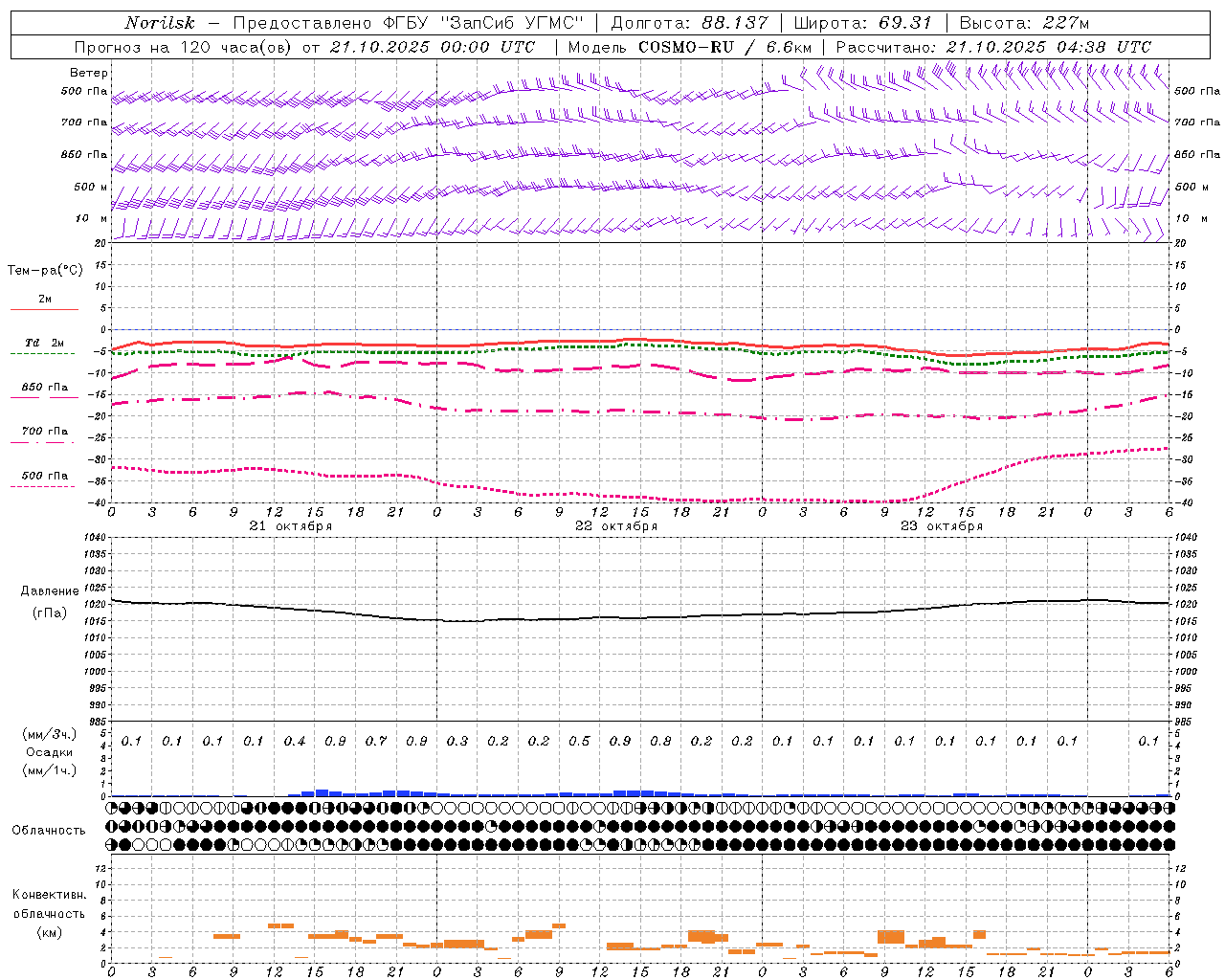Click the '22 октября' date label
This screenshot has width=1225, height=980.
tap(616, 526)
